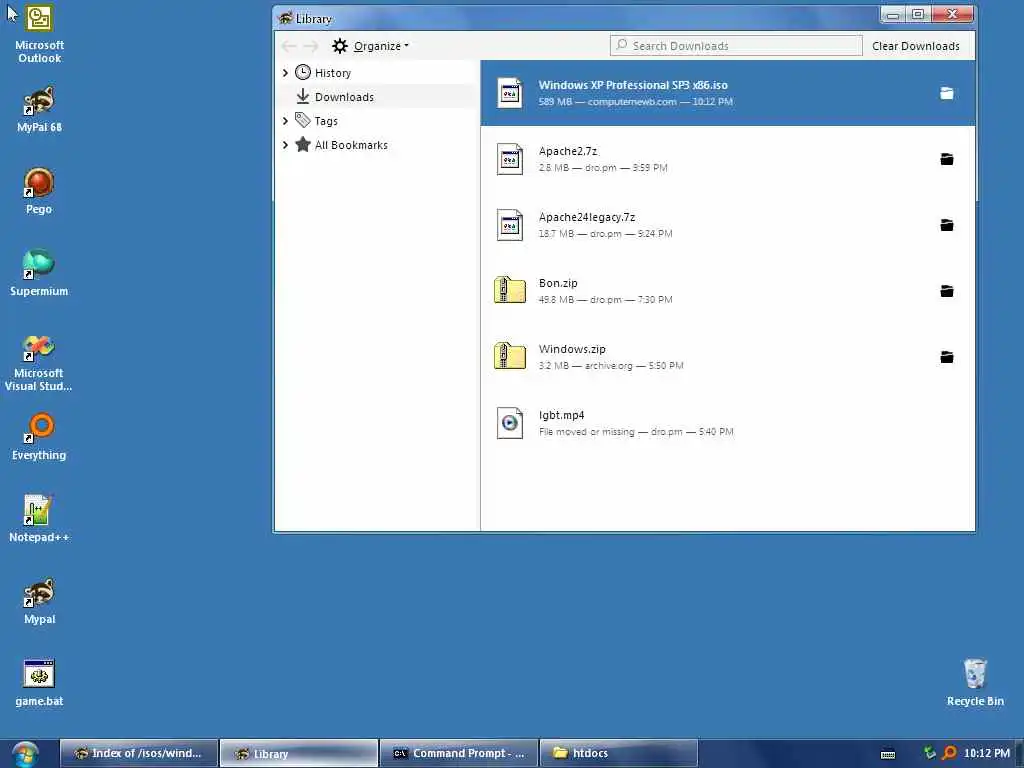The height and width of the screenshot is (768, 1024).
Task: Focus the Search Downloads field
Action: 736,46
